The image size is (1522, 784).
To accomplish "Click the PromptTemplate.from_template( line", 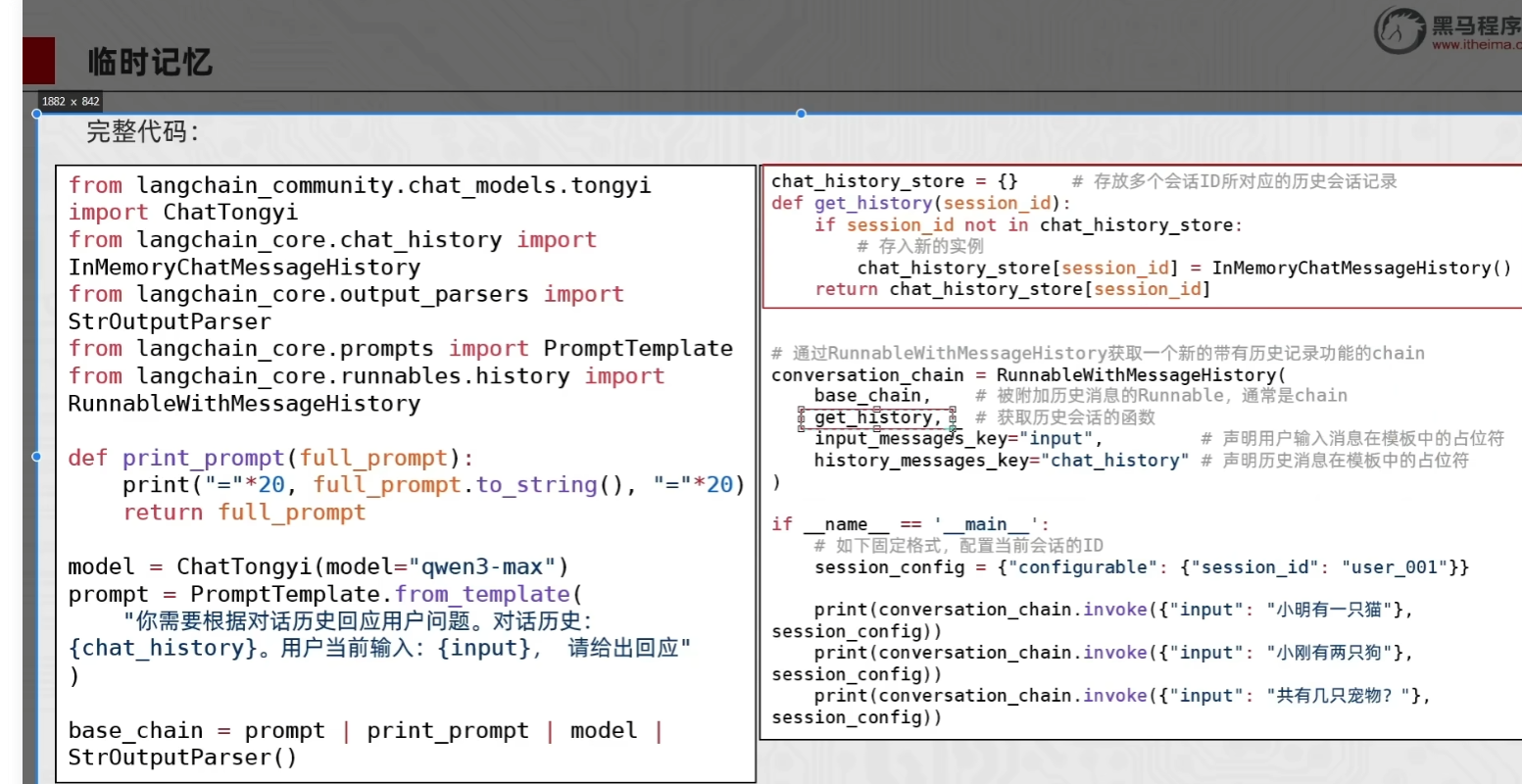I will 325,595.
